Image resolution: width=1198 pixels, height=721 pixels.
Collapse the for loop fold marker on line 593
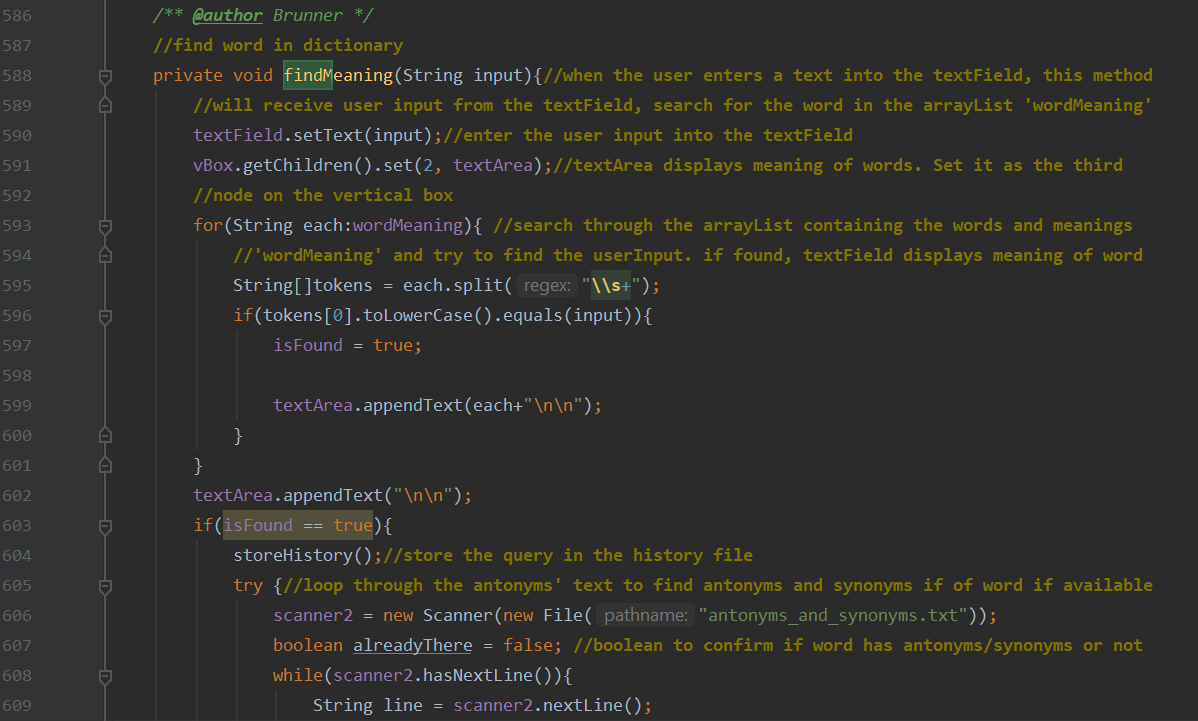point(105,226)
